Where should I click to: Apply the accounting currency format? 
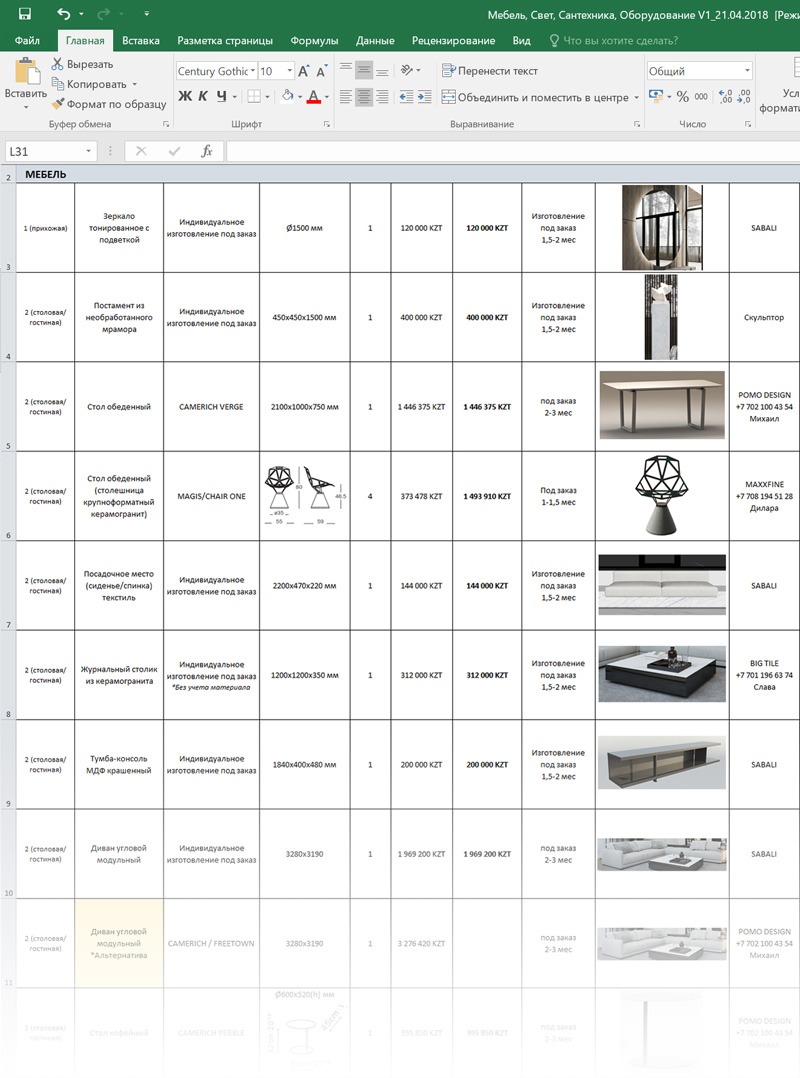656,96
